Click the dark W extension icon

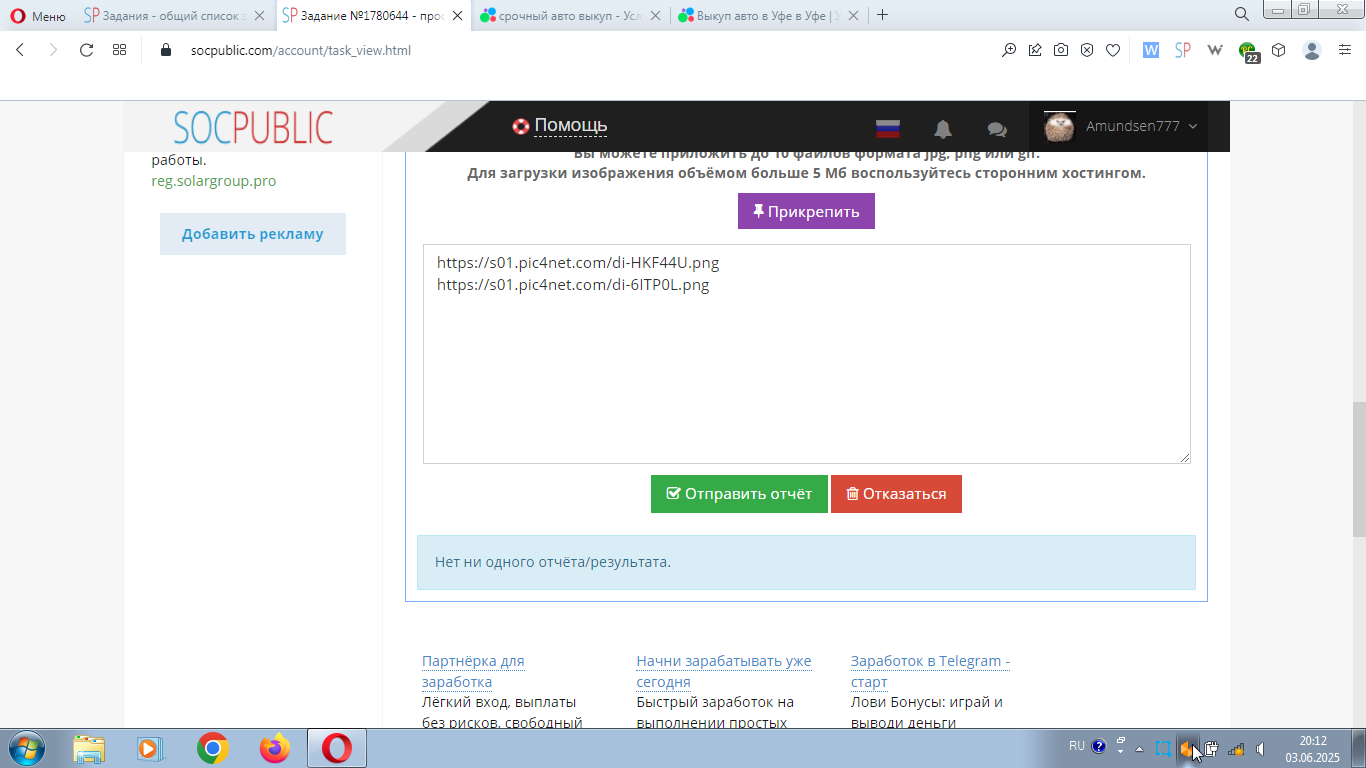[1215, 50]
